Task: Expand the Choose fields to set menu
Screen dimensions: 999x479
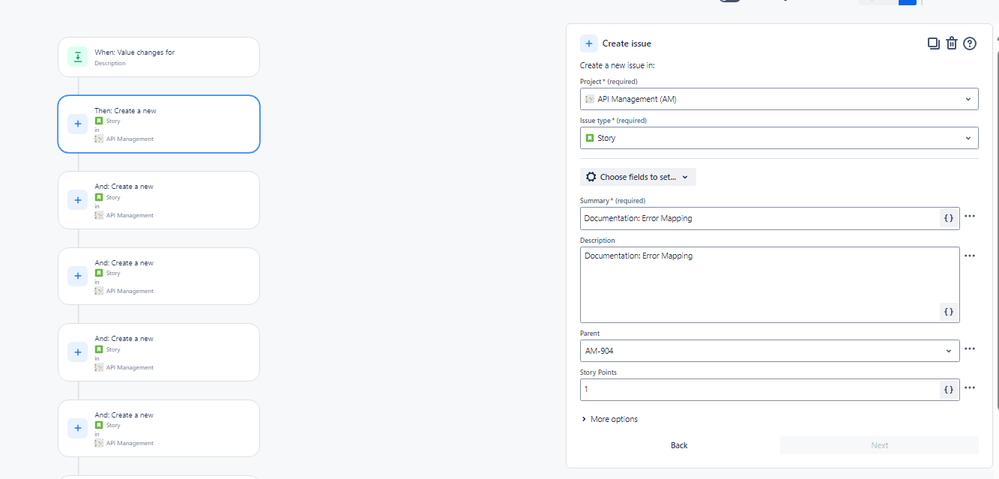Action: tap(638, 177)
